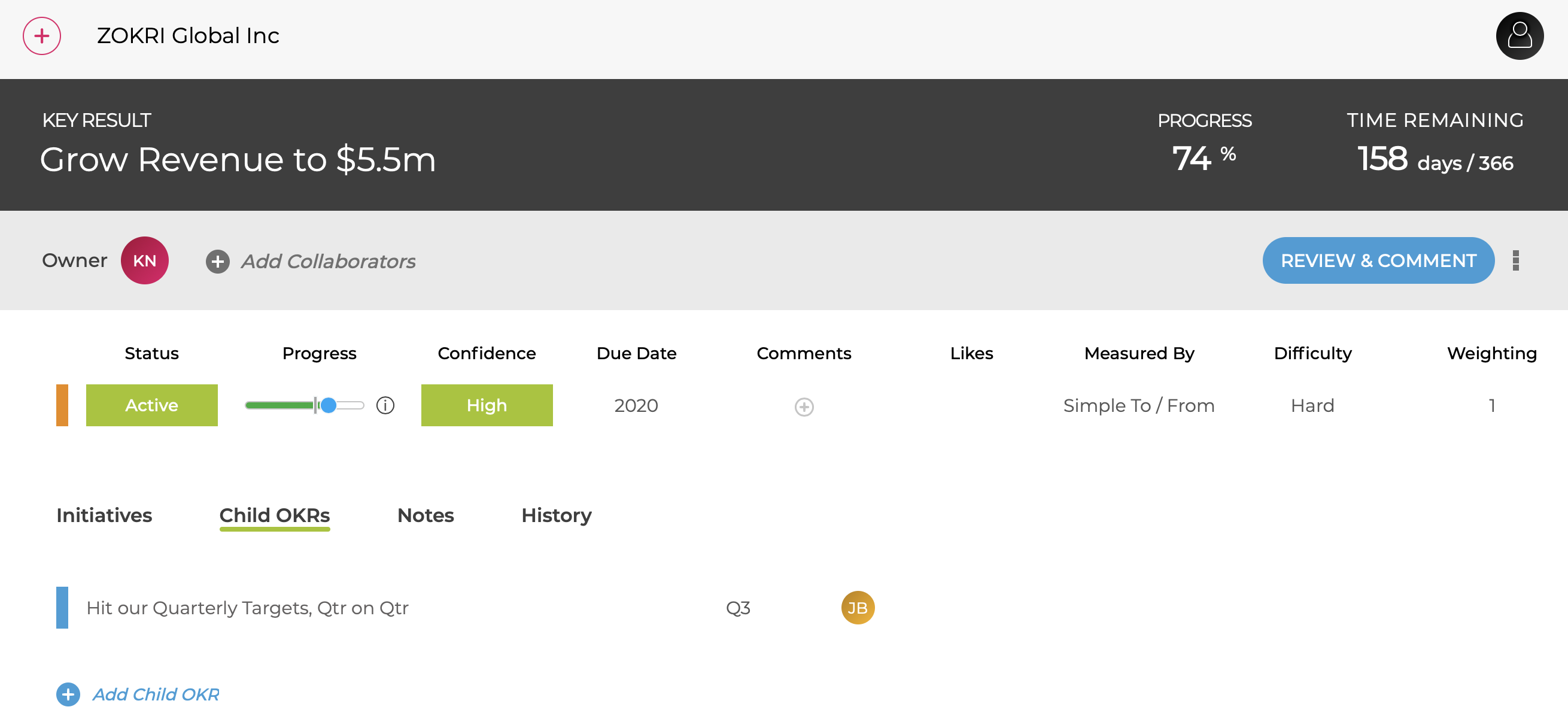
Task: Open the High confidence dropdown
Action: click(487, 405)
